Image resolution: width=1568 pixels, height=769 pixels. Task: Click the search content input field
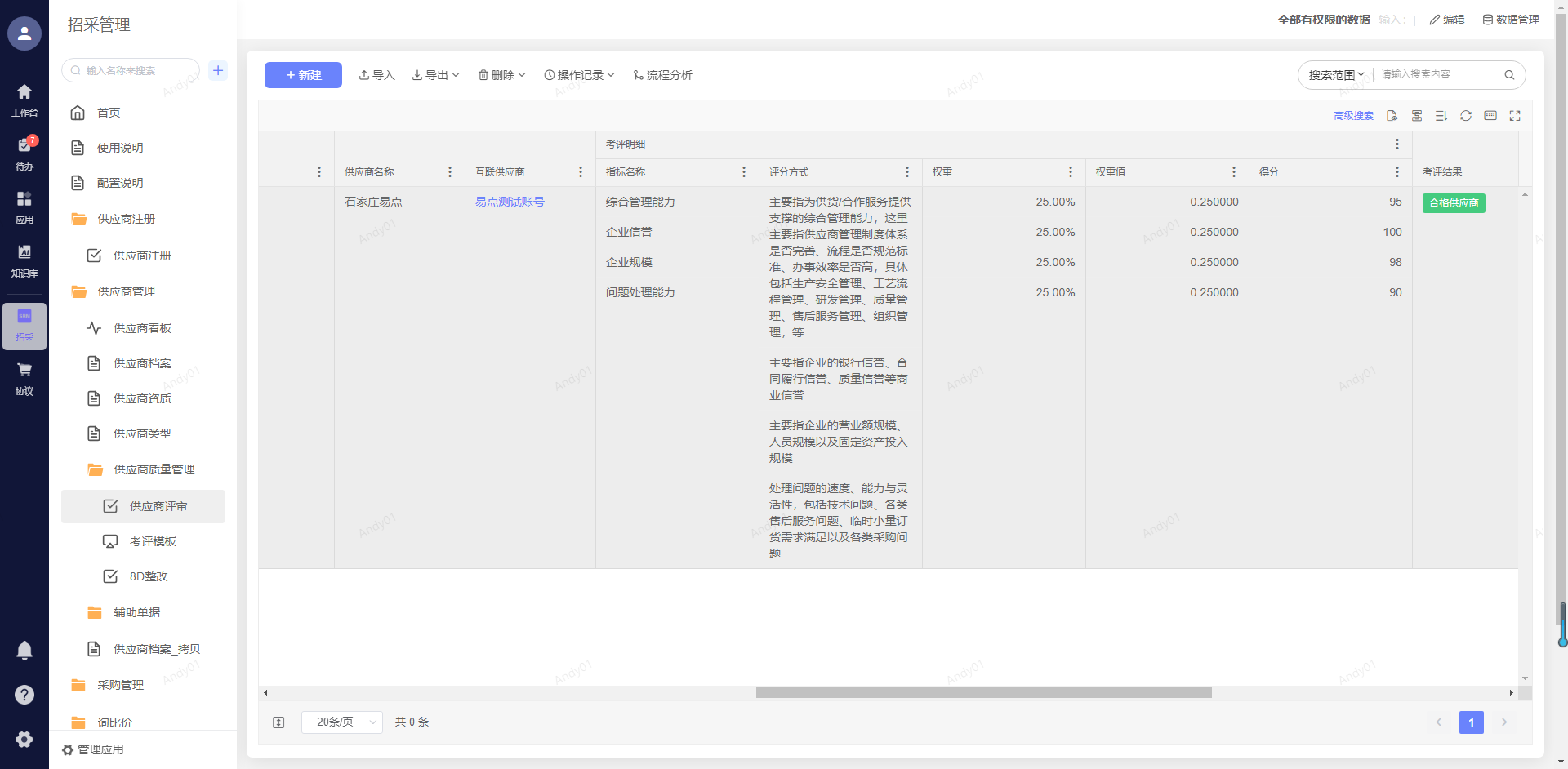tap(1437, 75)
